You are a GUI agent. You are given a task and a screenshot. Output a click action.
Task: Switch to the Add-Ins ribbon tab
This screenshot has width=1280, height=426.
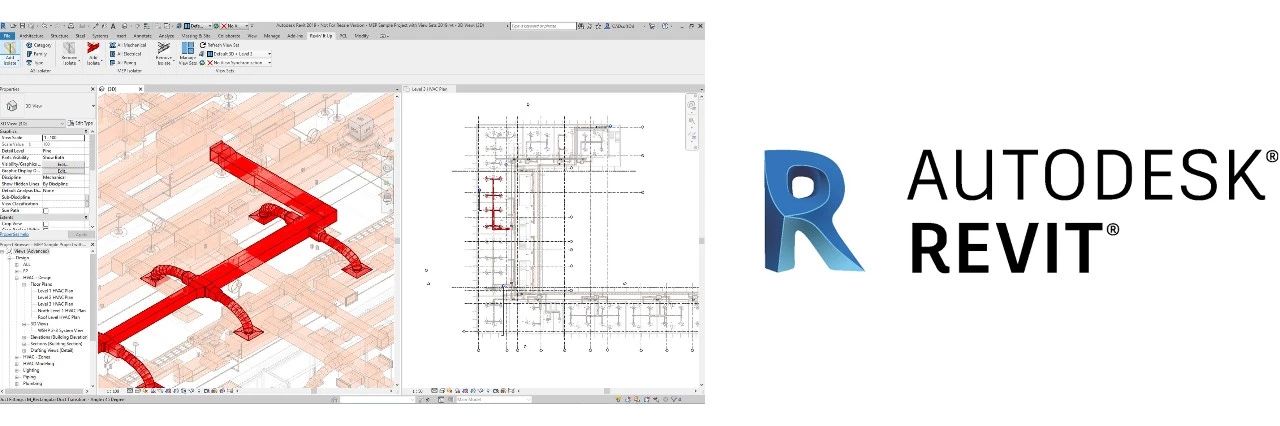[295, 36]
